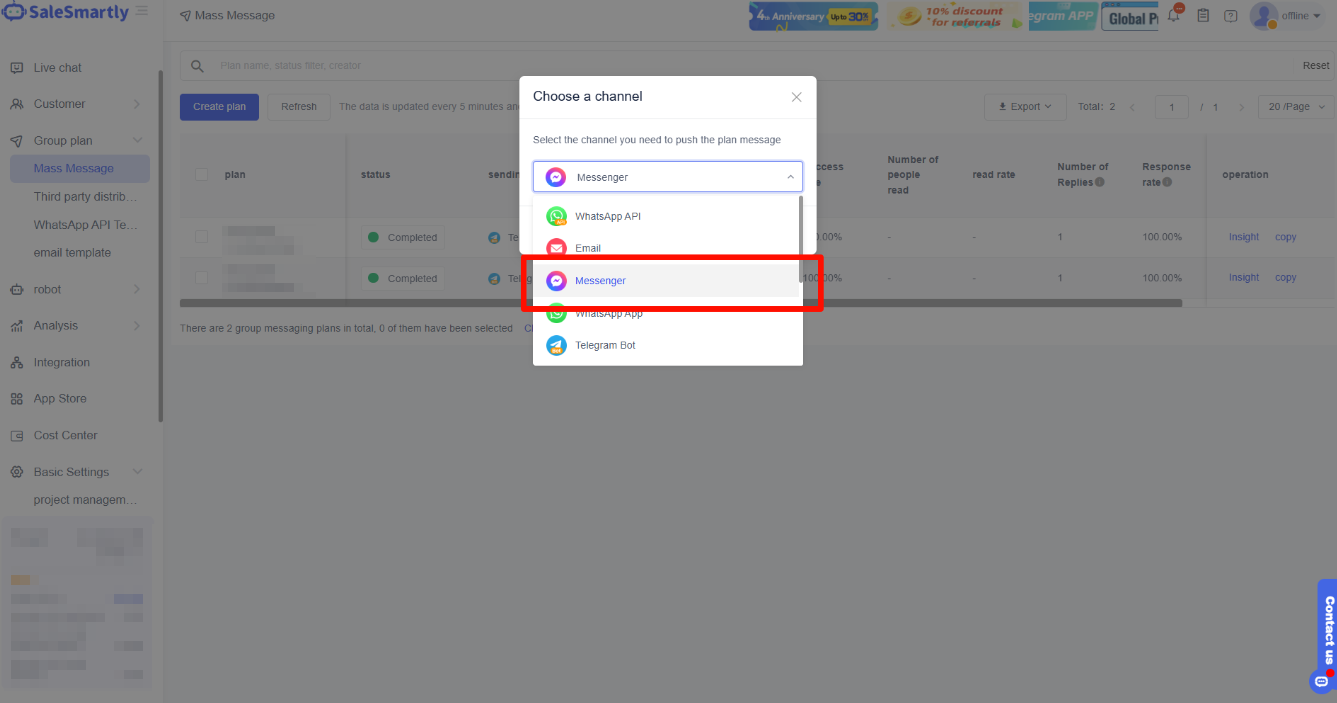Click the Total: 2 text
Screen dimensions: 1337x703
coord(1097,107)
